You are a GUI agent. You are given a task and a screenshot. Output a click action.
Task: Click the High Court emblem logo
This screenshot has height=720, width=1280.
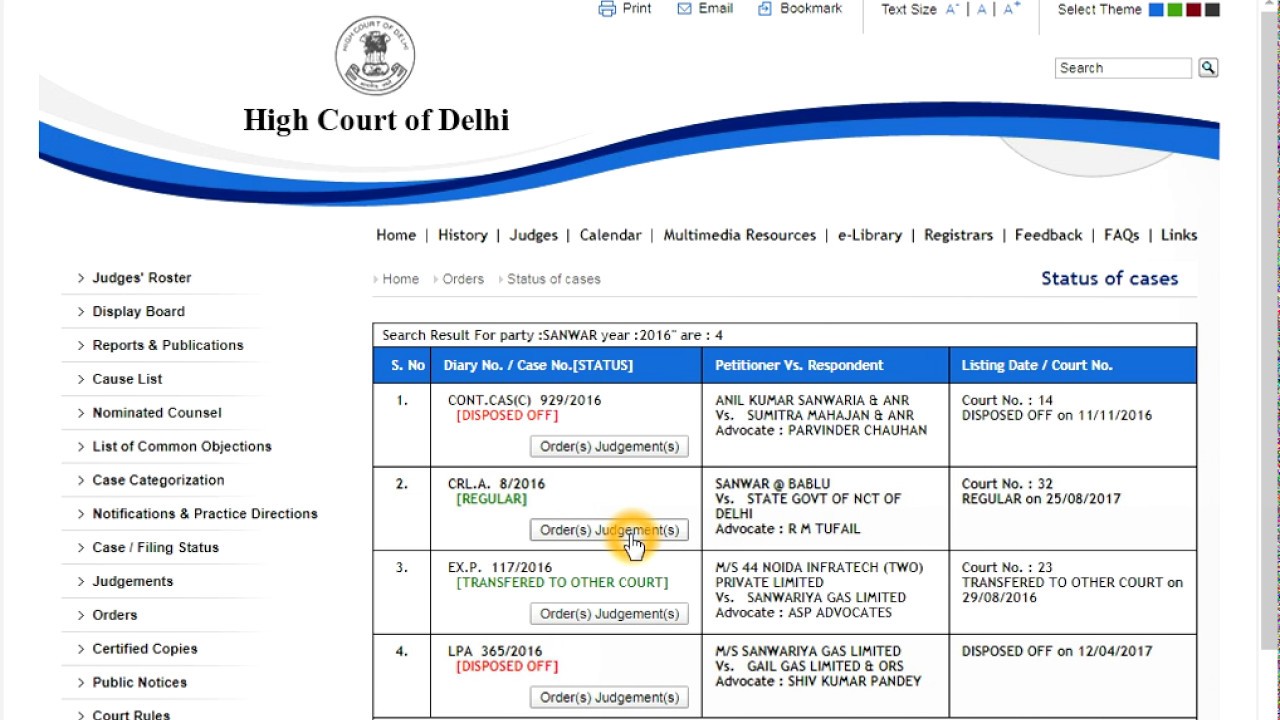375,55
